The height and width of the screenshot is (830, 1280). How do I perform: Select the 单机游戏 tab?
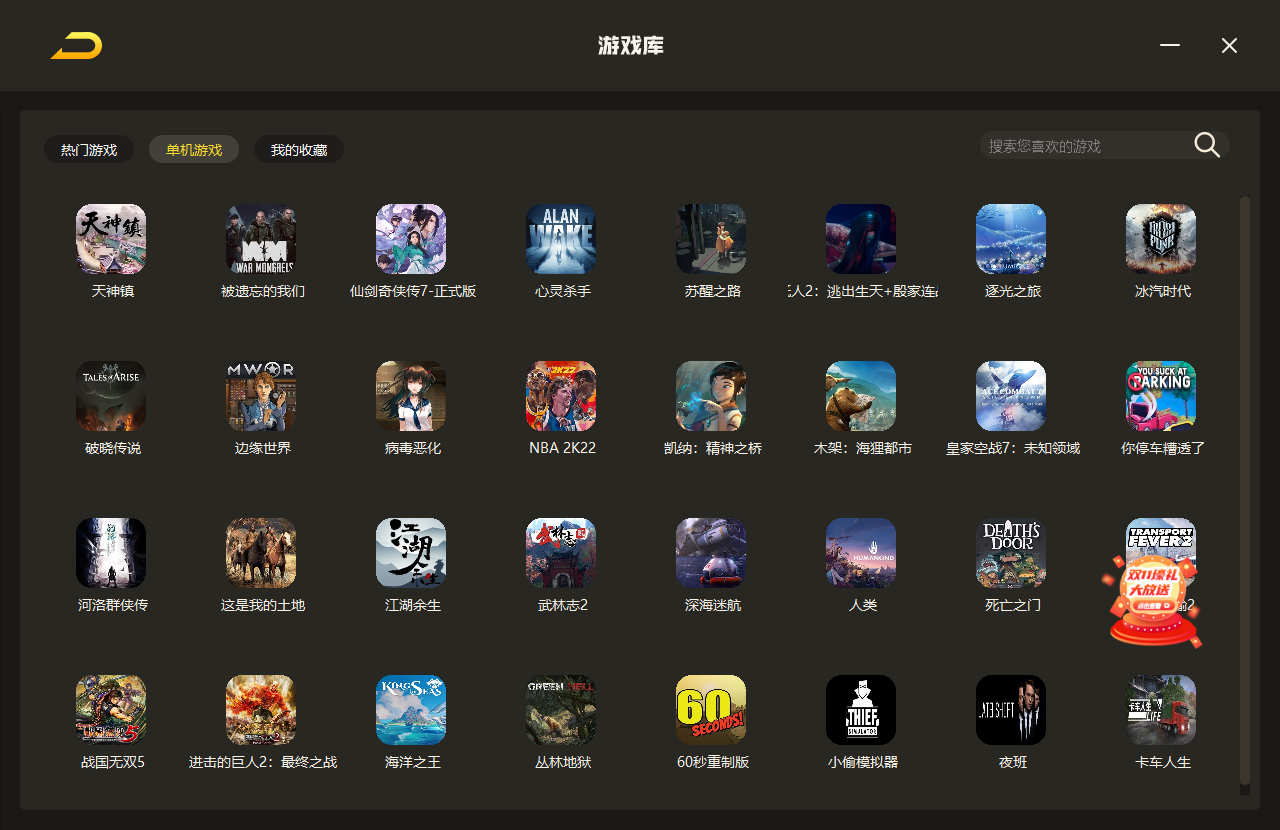(194, 150)
